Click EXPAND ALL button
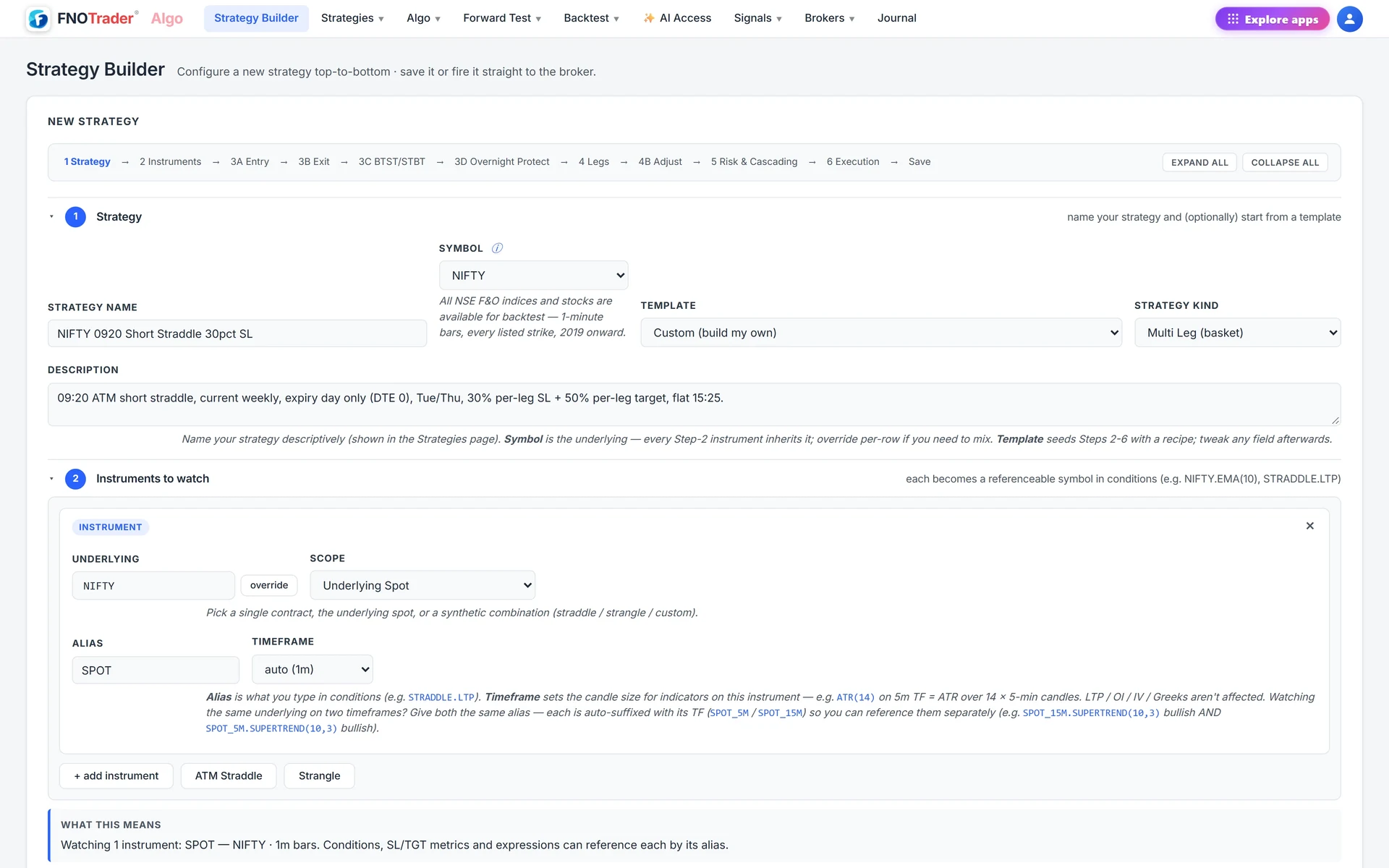1389x868 pixels. tap(1199, 163)
